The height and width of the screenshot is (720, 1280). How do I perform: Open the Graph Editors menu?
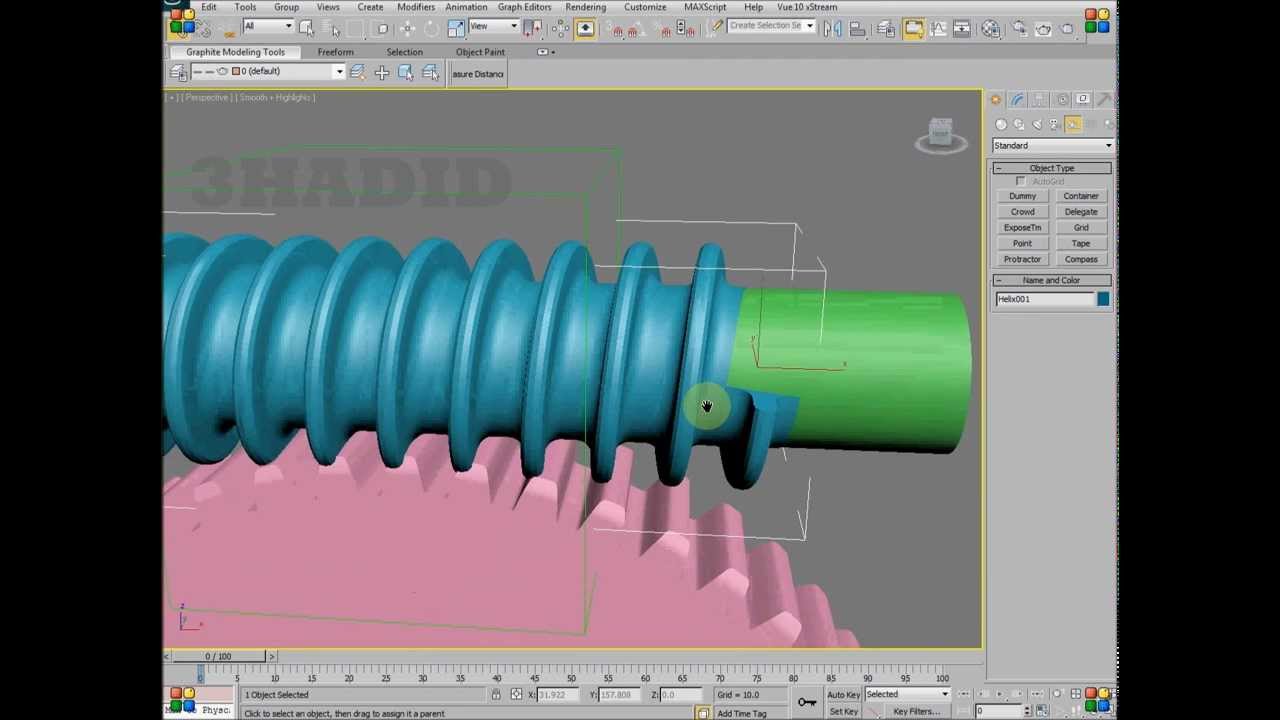tap(524, 7)
